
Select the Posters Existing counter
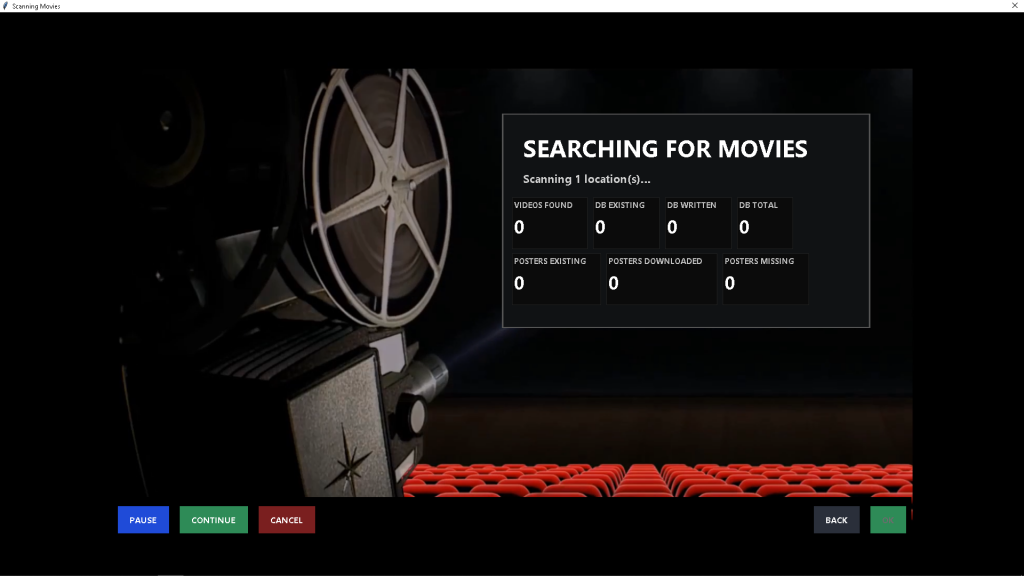(x=555, y=278)
